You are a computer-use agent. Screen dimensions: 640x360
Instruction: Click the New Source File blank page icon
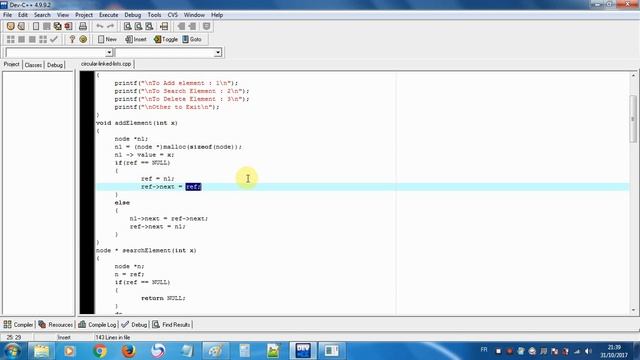point(36,26)
